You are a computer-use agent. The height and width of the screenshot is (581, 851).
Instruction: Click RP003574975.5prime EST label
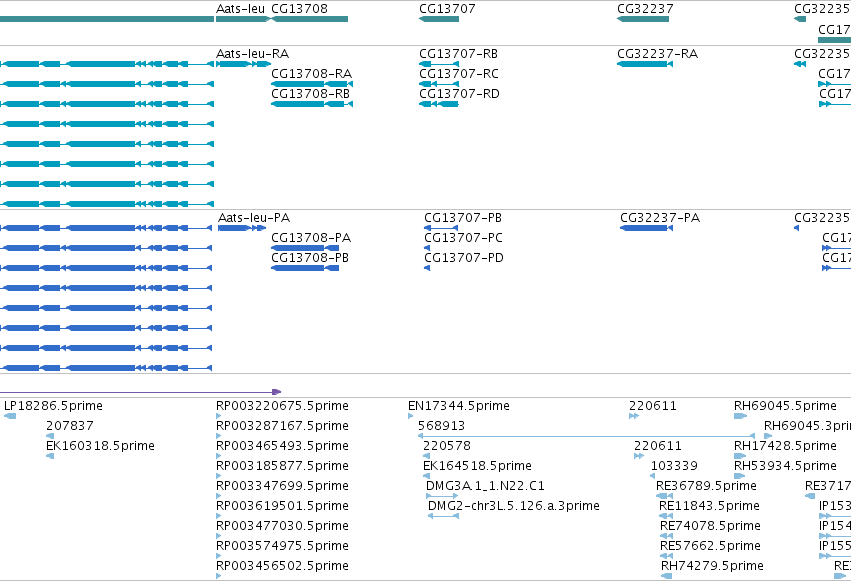pyautogui.click(x=282, y=546)
